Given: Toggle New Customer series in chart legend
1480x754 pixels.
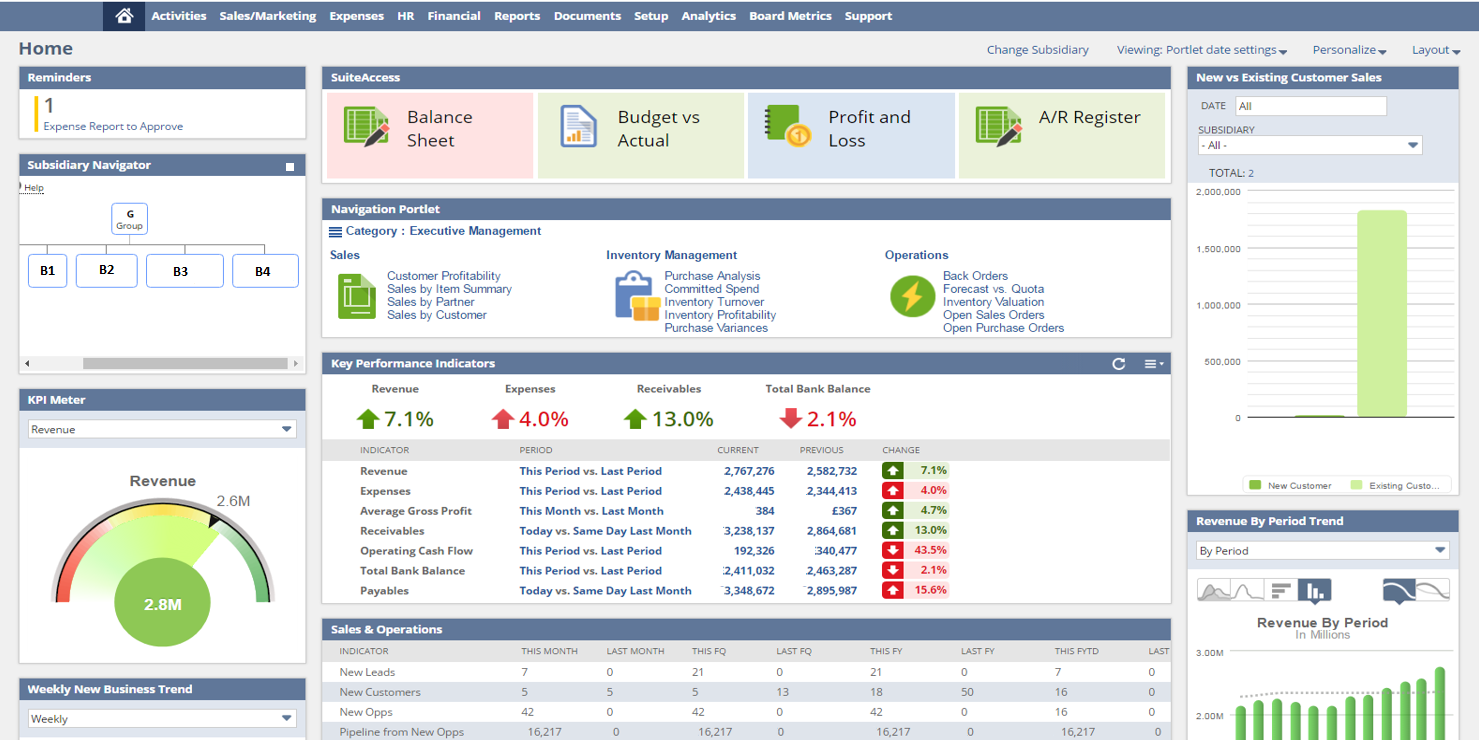Looking at the screenshot, I should (1290, 486).
